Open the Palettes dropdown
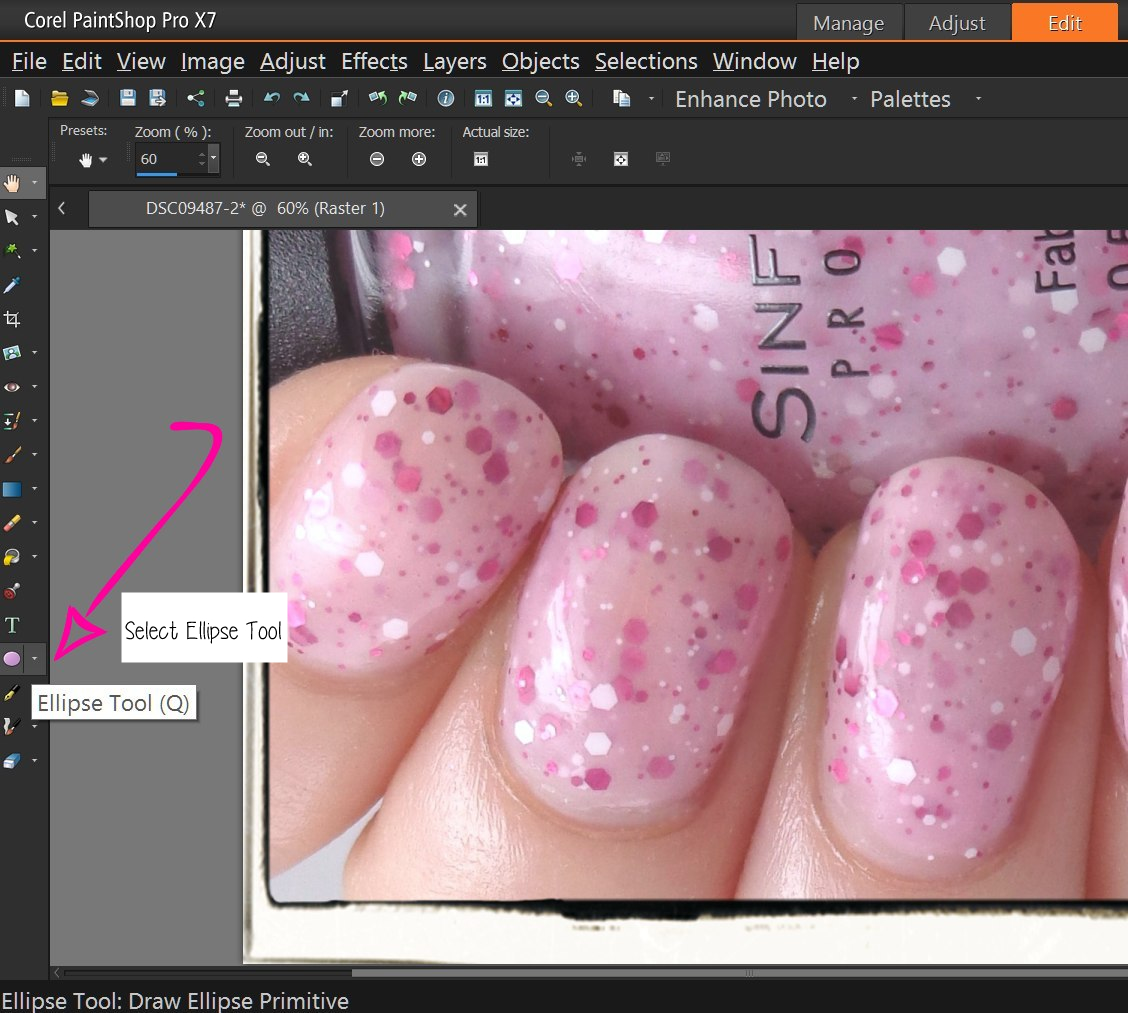Screen dimensions: 1128x1013 point(909,98)
